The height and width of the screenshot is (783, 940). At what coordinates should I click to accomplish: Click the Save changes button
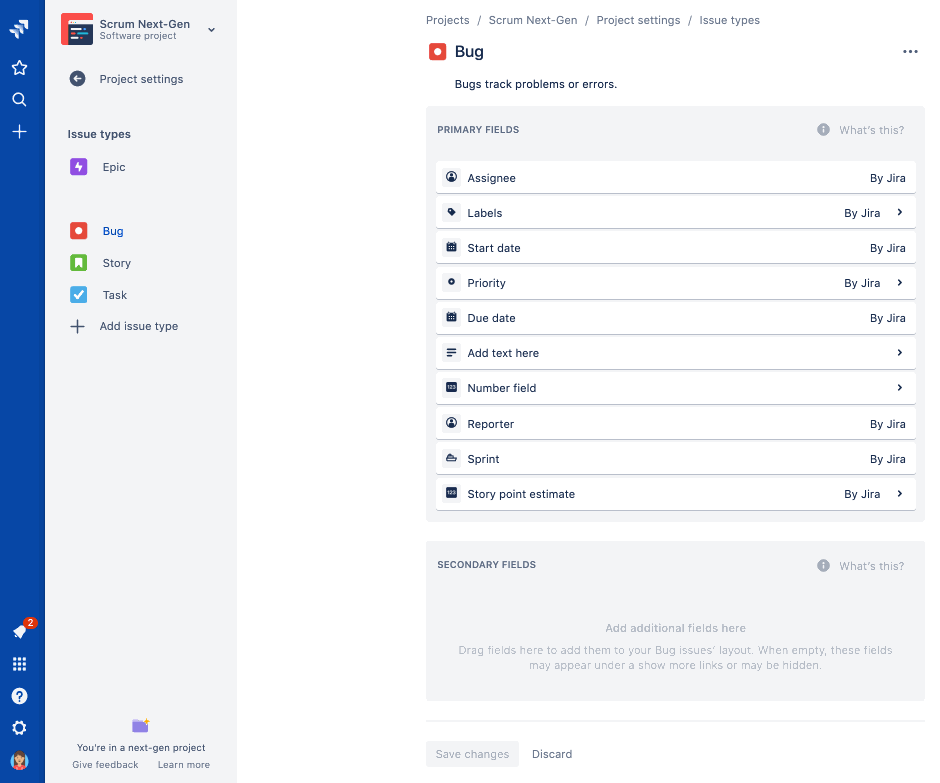(x=472, y=754)
